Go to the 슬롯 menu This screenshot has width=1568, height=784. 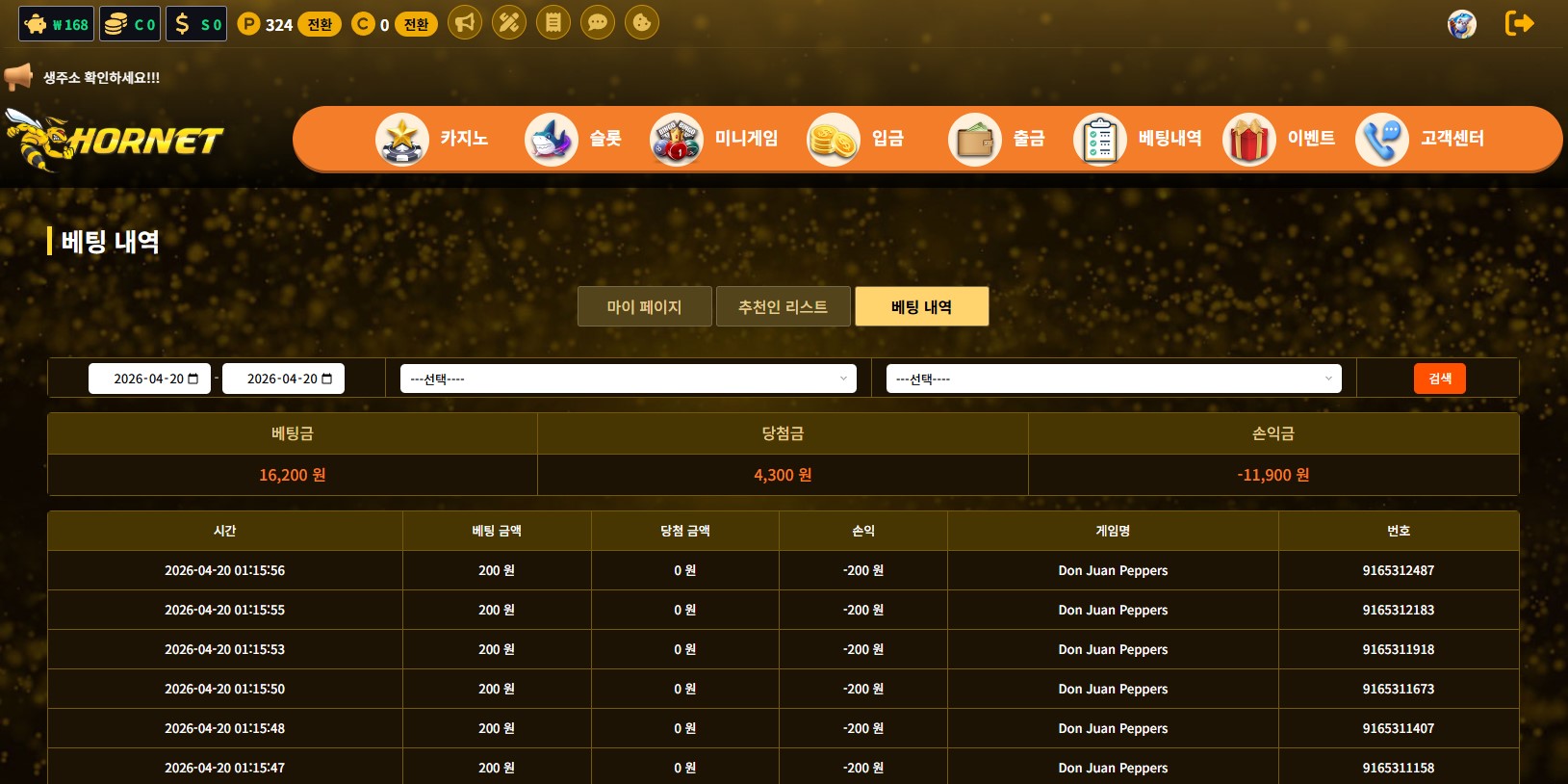coord(574,139)
